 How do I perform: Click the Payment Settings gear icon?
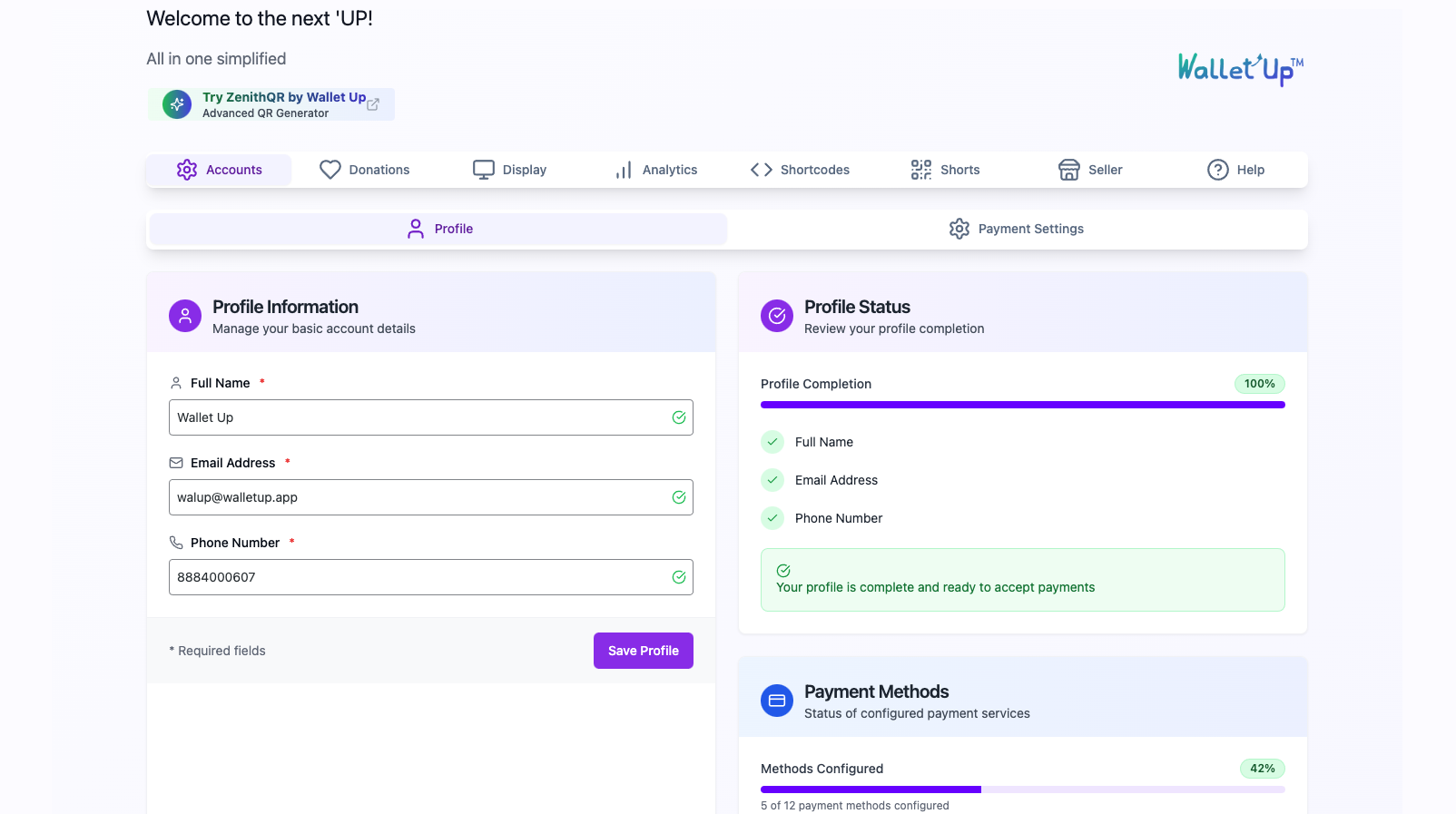pyautogui.click(x=959, y=229)
